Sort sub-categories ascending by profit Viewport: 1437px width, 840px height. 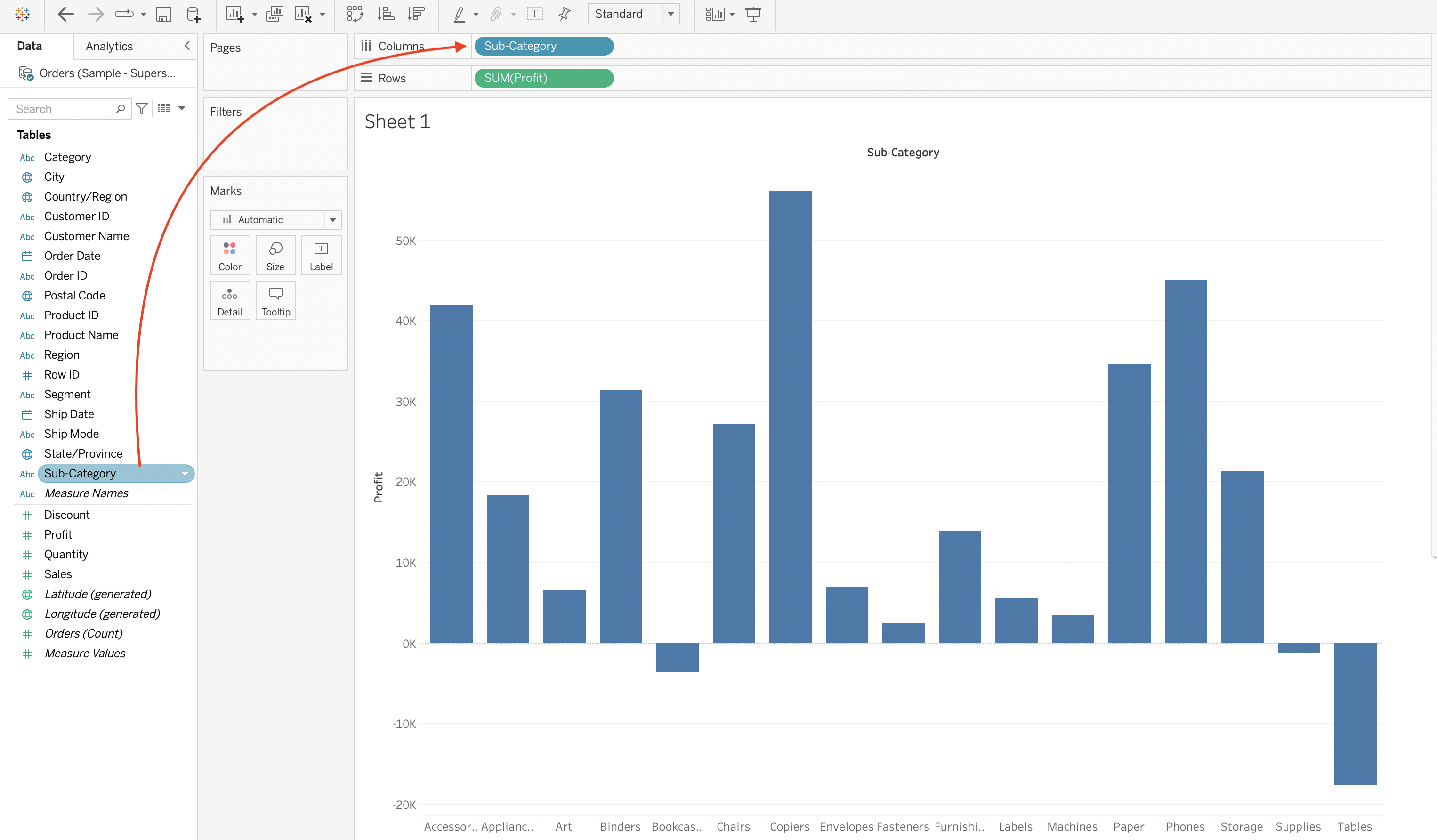click(386, 14)
